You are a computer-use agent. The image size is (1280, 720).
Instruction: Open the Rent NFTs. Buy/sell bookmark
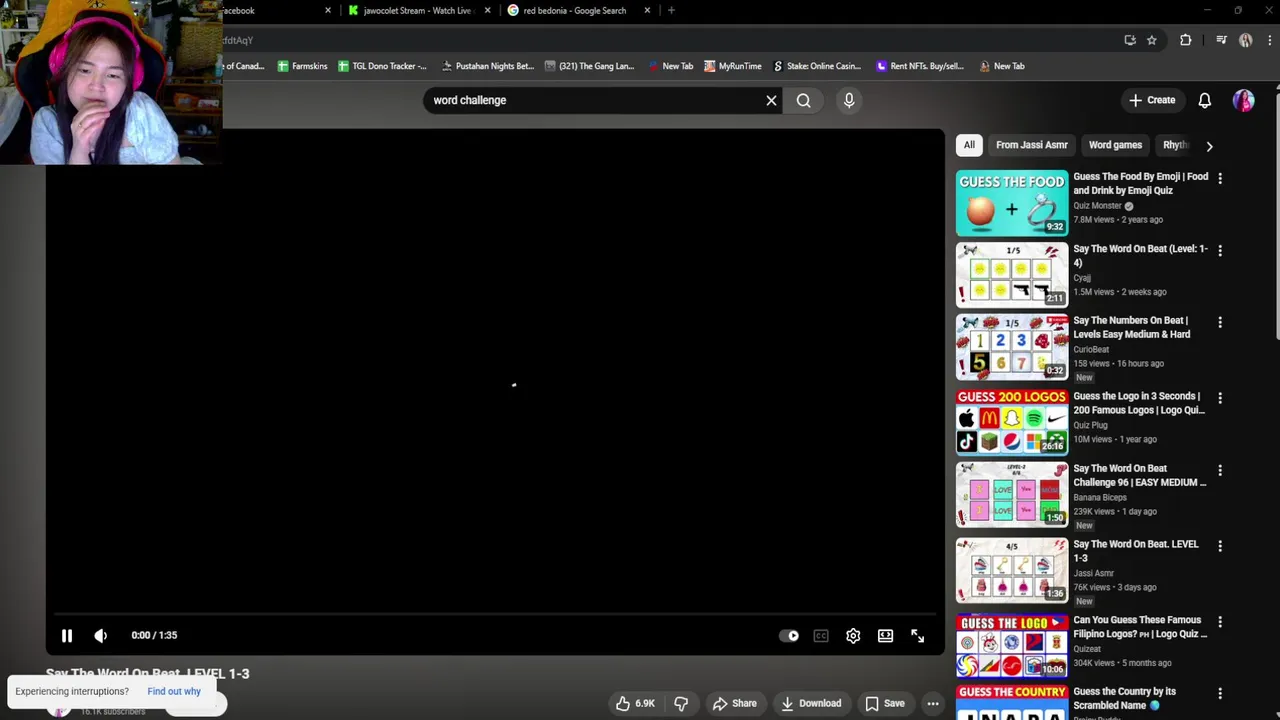click(920, 66)
